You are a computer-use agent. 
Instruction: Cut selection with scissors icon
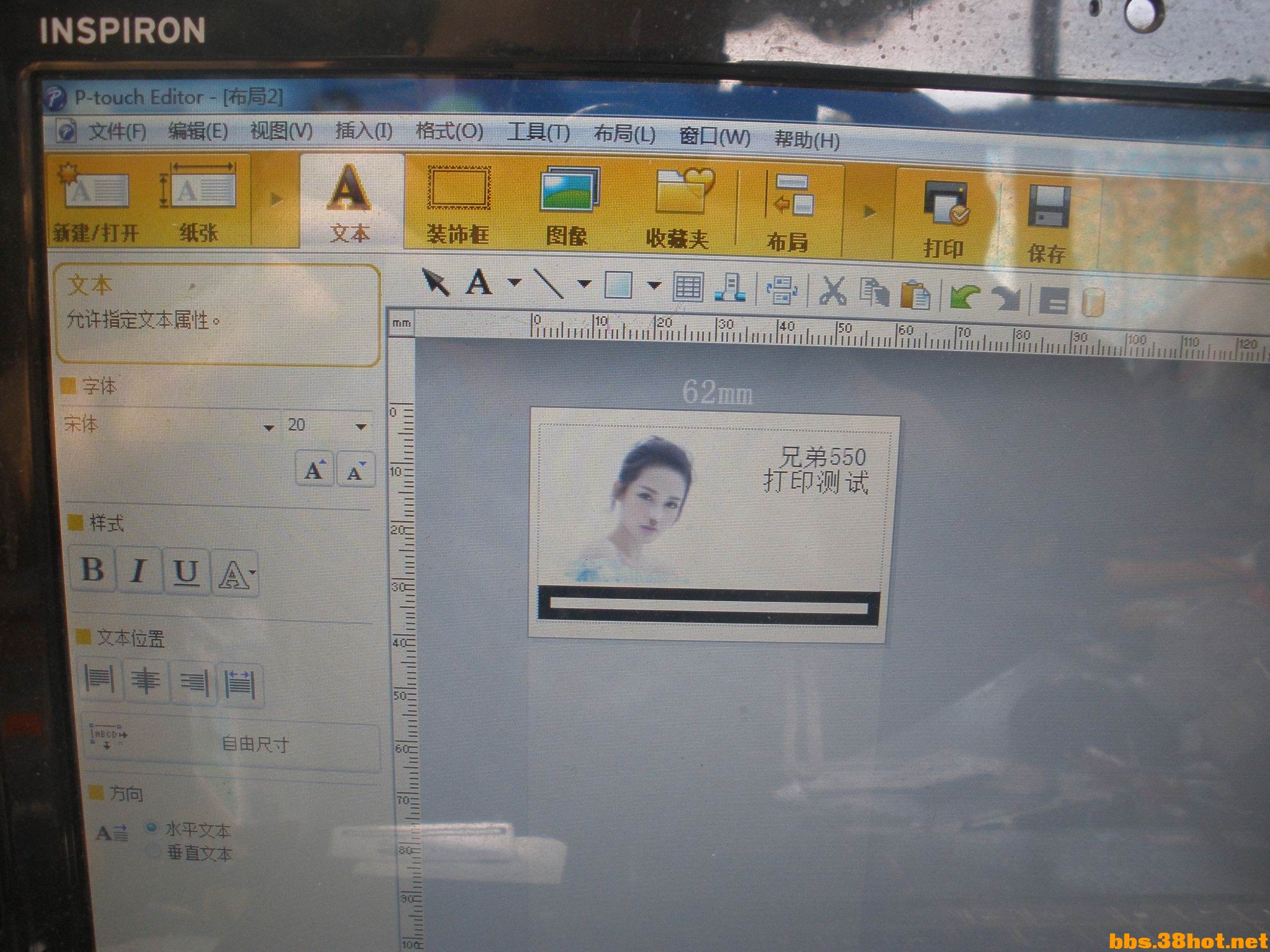click(832, 291)
